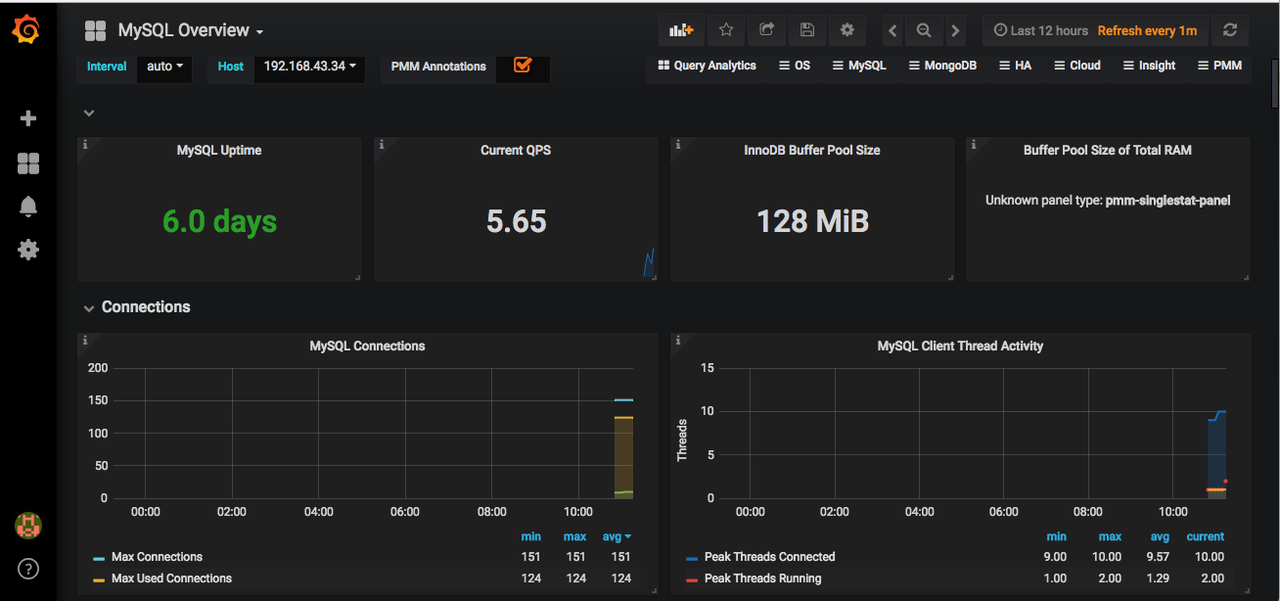Open dashboard settings gear in top toolbar
This screenshot has height=601, width=1280.
(x=847, y=30)
